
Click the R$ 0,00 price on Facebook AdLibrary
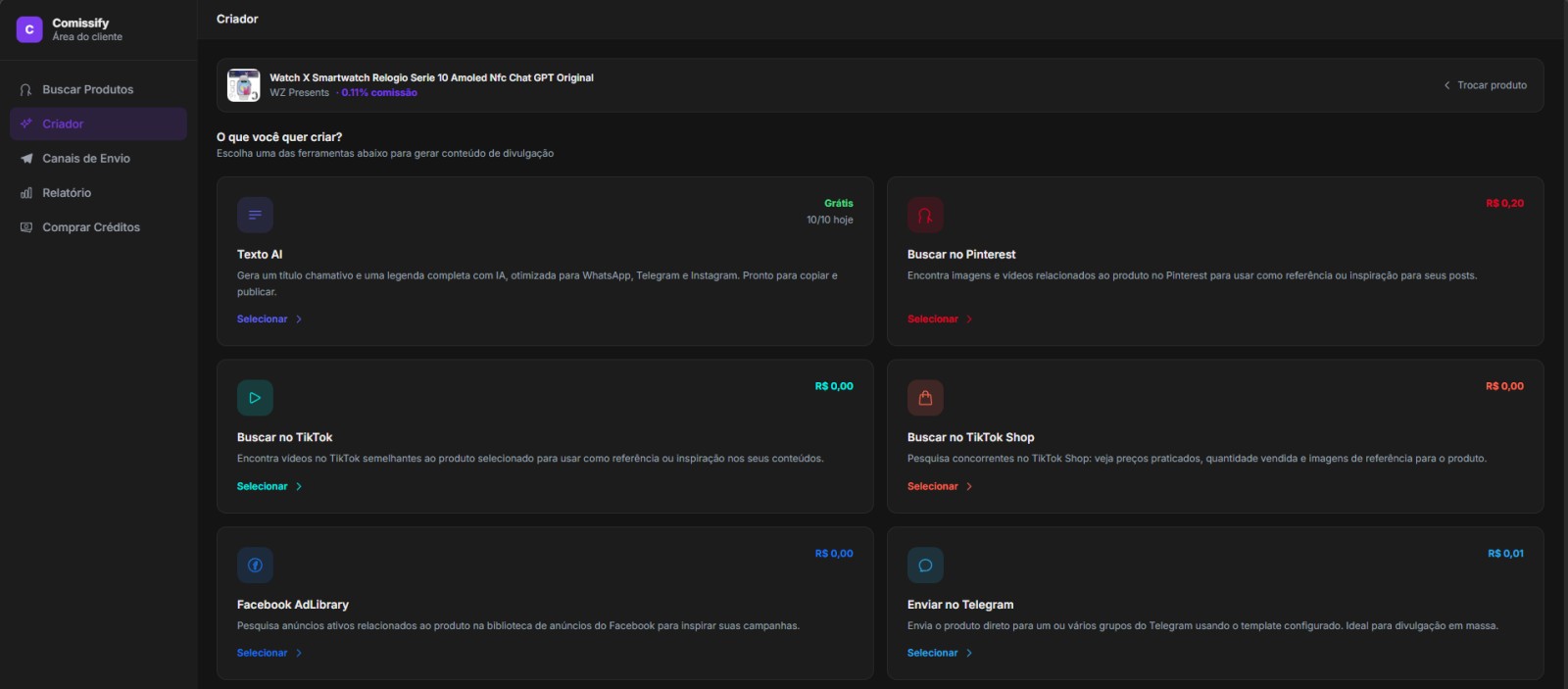834,554
